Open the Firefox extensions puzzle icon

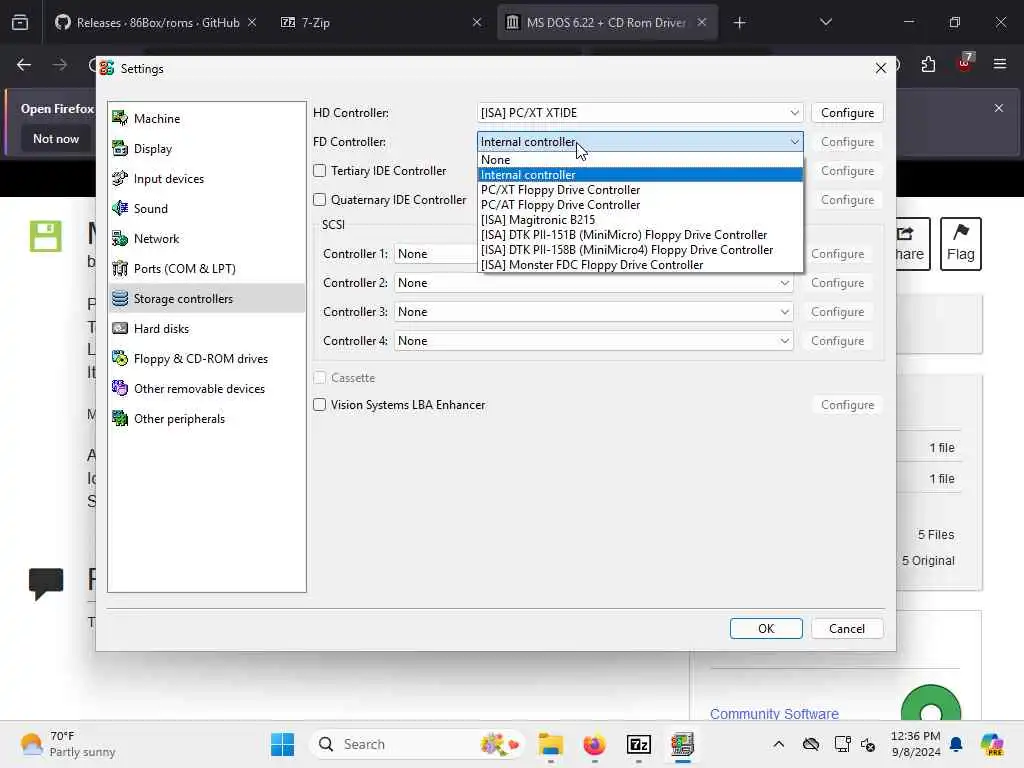point(928,65)
